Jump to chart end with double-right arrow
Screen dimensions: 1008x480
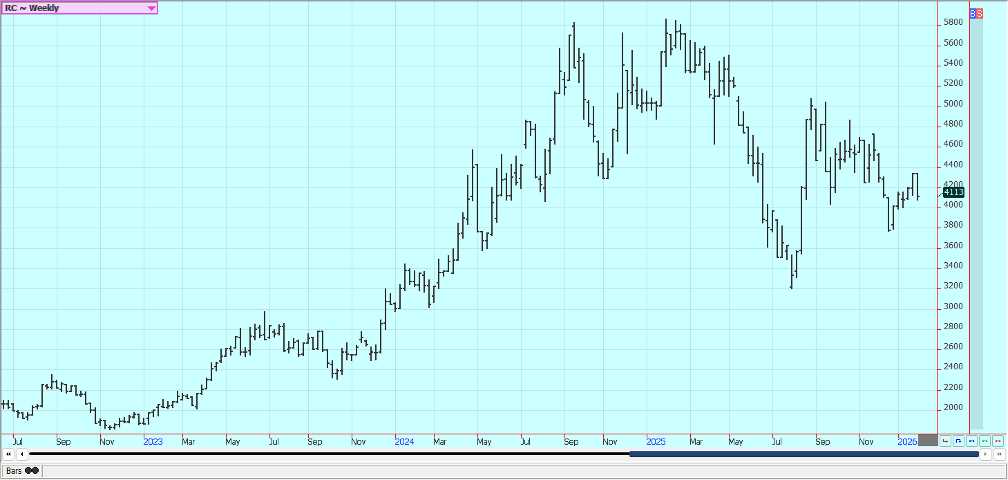tap(999, 454)
